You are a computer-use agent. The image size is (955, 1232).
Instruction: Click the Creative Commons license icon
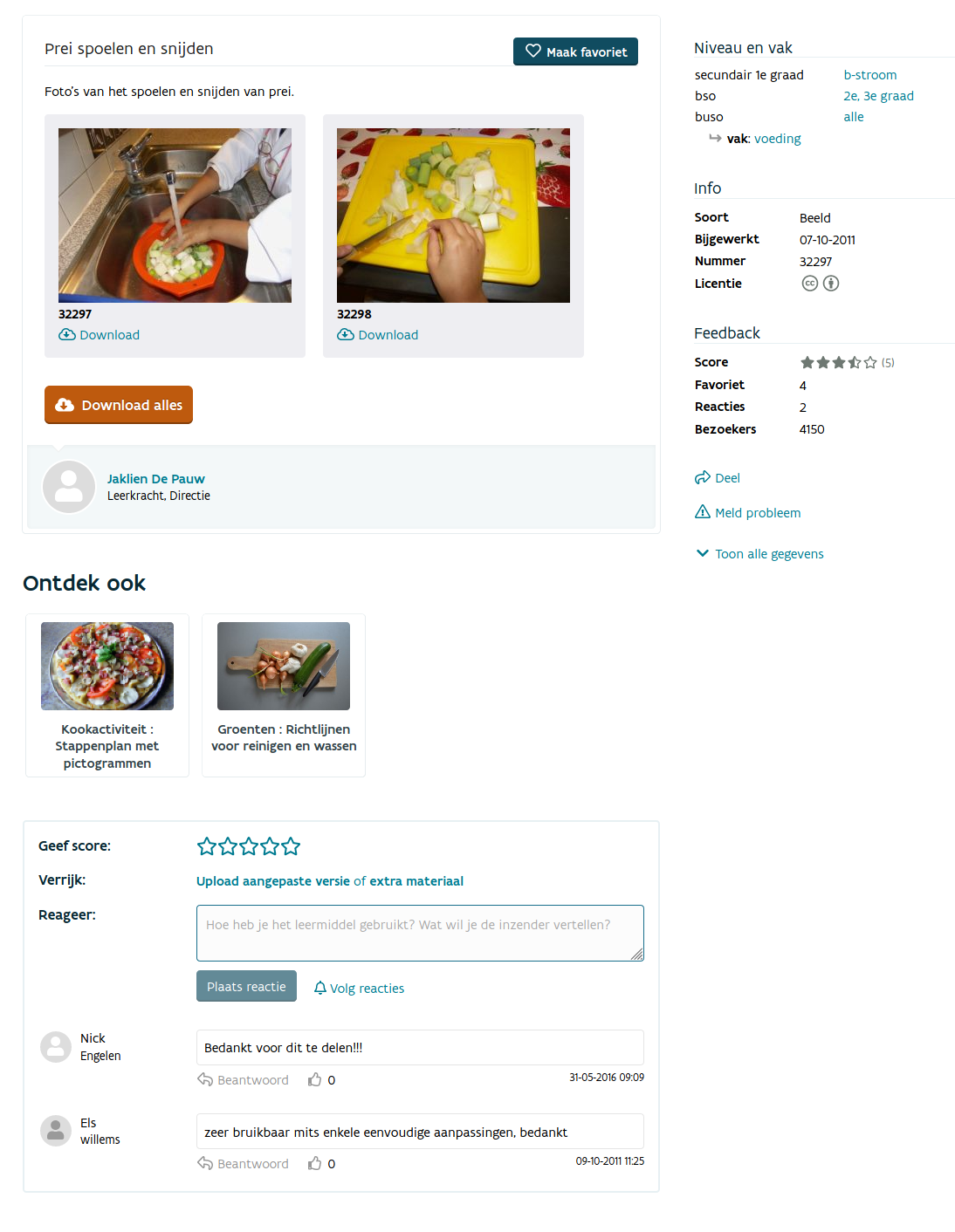[x=810, y=284]
